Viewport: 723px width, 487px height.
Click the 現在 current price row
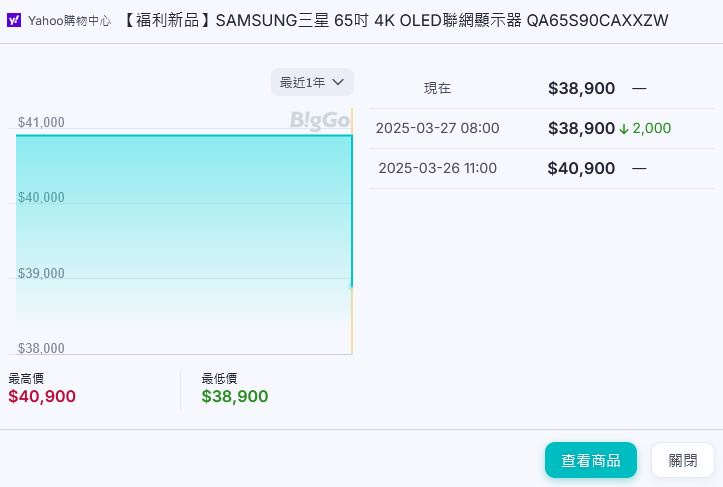pos(541,88)
